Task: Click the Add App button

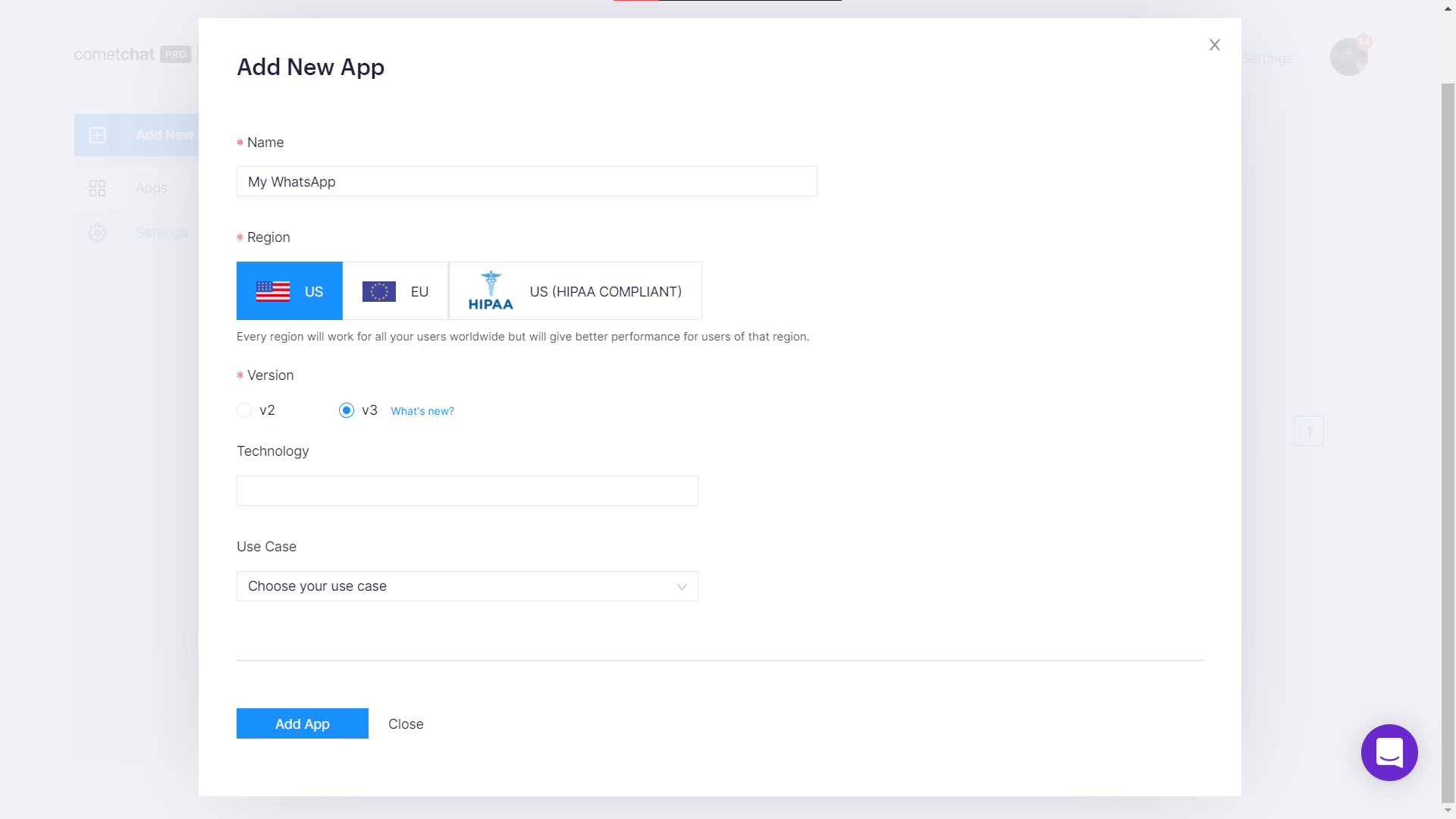Action: tap(303, 723)
